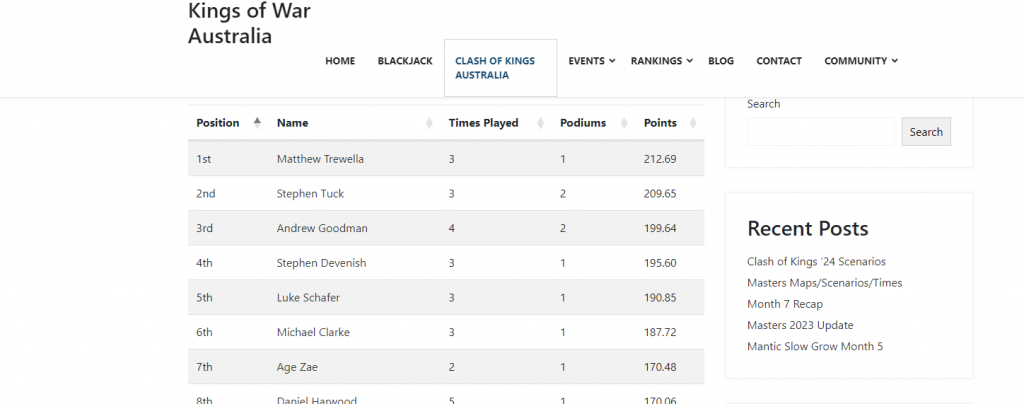Sort by Times Played column arrows
This screenshot has height=404, width=1024.
click(x=540, y=123)
